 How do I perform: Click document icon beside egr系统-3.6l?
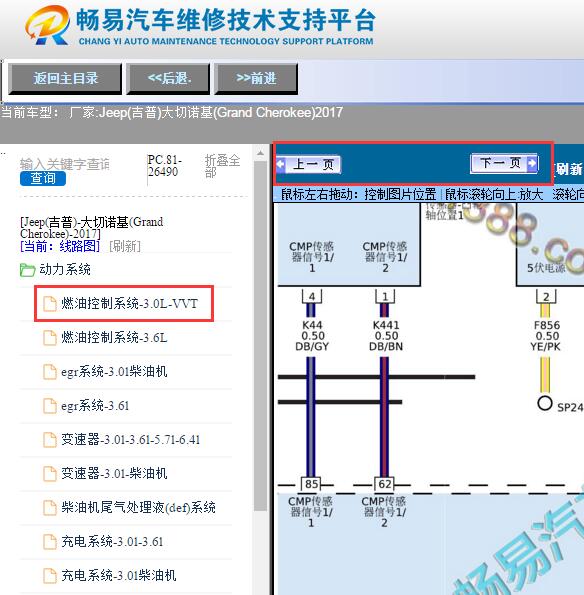coord(50,406)
